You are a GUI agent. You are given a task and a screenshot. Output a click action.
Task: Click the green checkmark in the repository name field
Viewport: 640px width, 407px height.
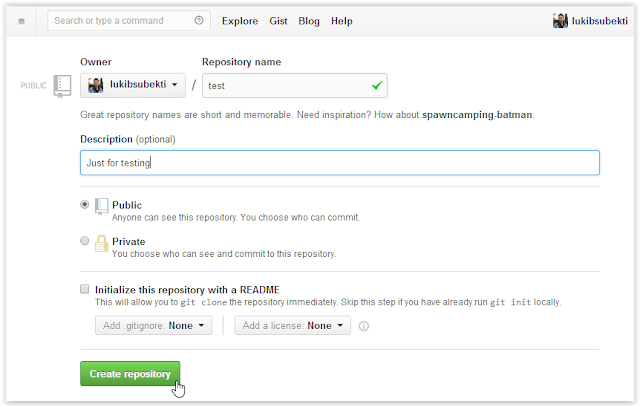tap(376, 86)
